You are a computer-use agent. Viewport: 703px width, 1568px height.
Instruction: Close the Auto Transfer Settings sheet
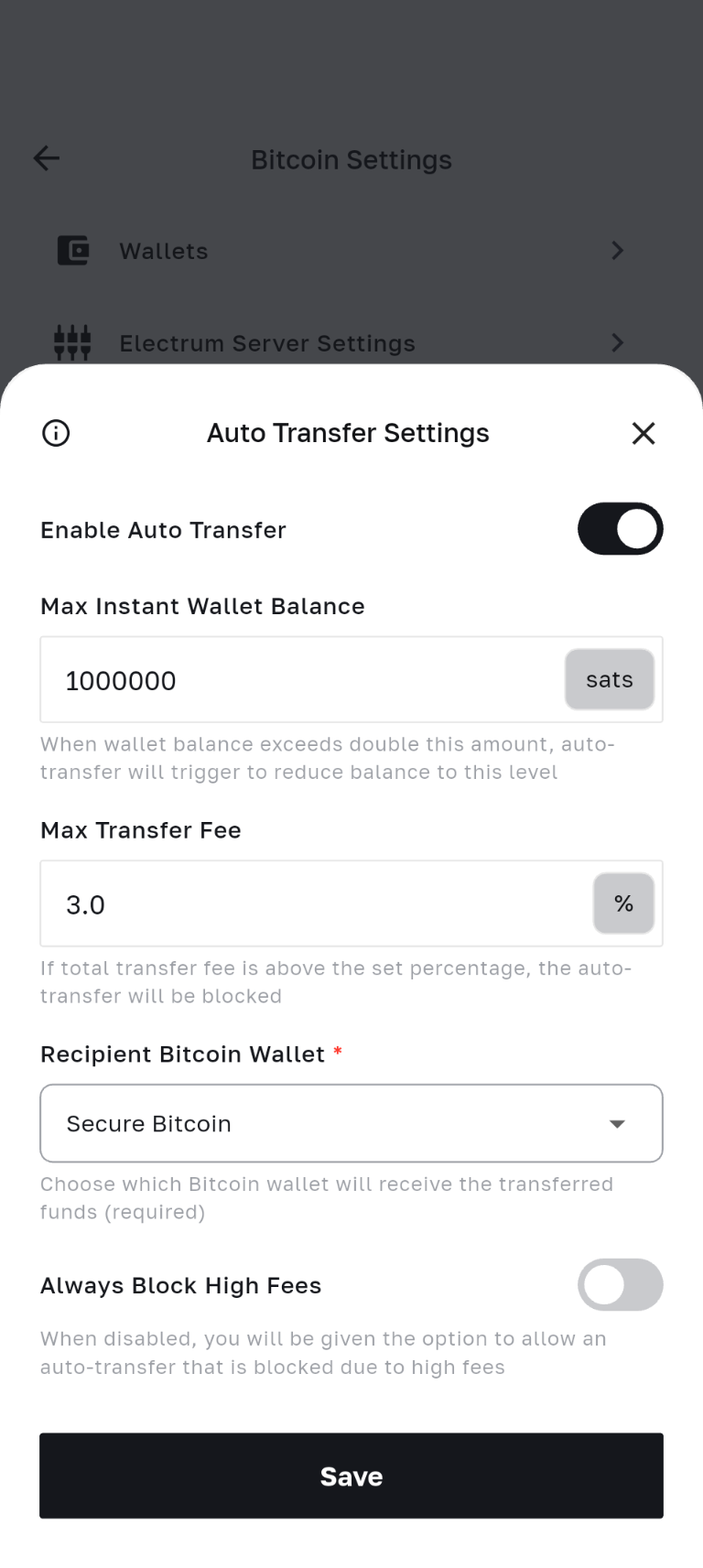644,433
